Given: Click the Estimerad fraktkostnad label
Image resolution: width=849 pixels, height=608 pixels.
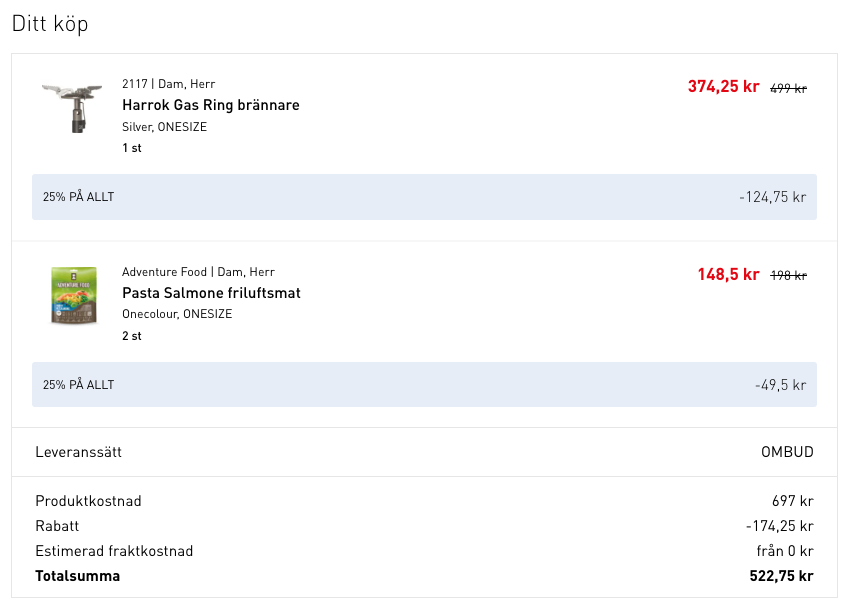Looking at the screenshot, I should coord(114,551).
